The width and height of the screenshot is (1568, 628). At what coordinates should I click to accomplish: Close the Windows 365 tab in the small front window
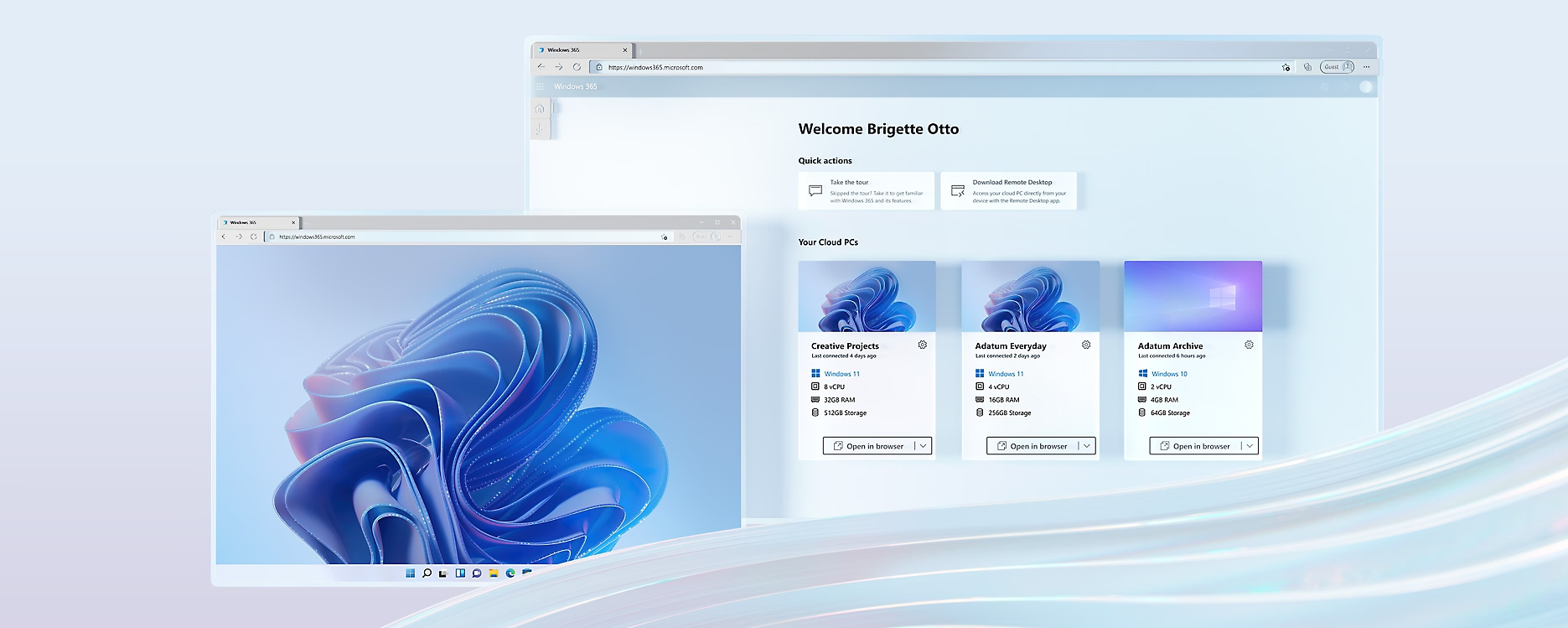coord(293,222)
